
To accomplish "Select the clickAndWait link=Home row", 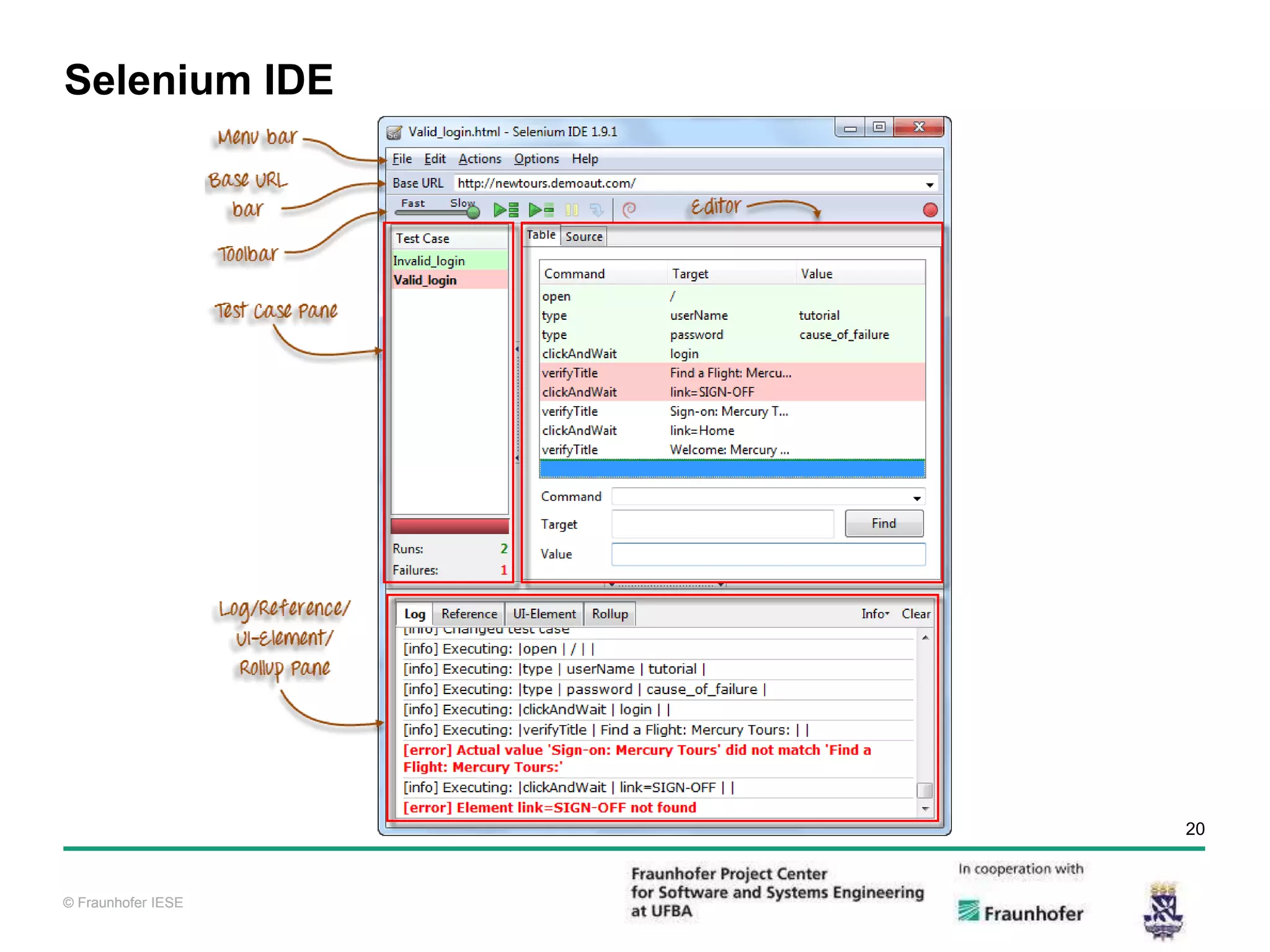I will click(732, 431).
